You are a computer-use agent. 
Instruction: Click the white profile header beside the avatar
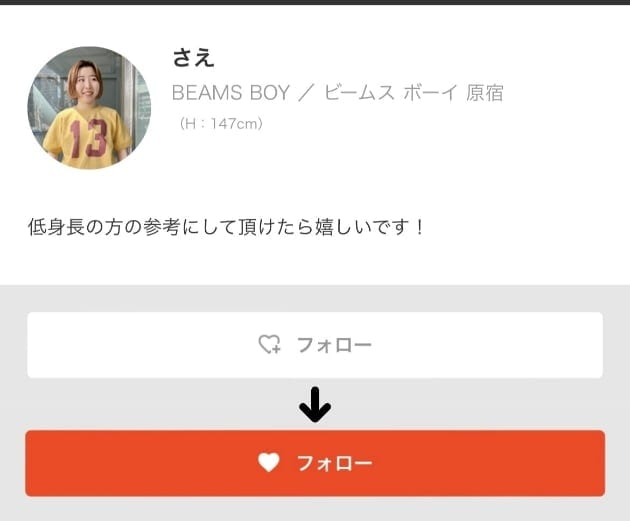402,161
